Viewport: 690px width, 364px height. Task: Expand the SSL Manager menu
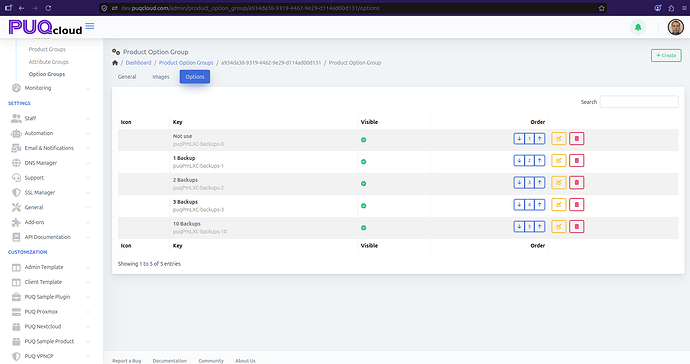click(51, 193)
